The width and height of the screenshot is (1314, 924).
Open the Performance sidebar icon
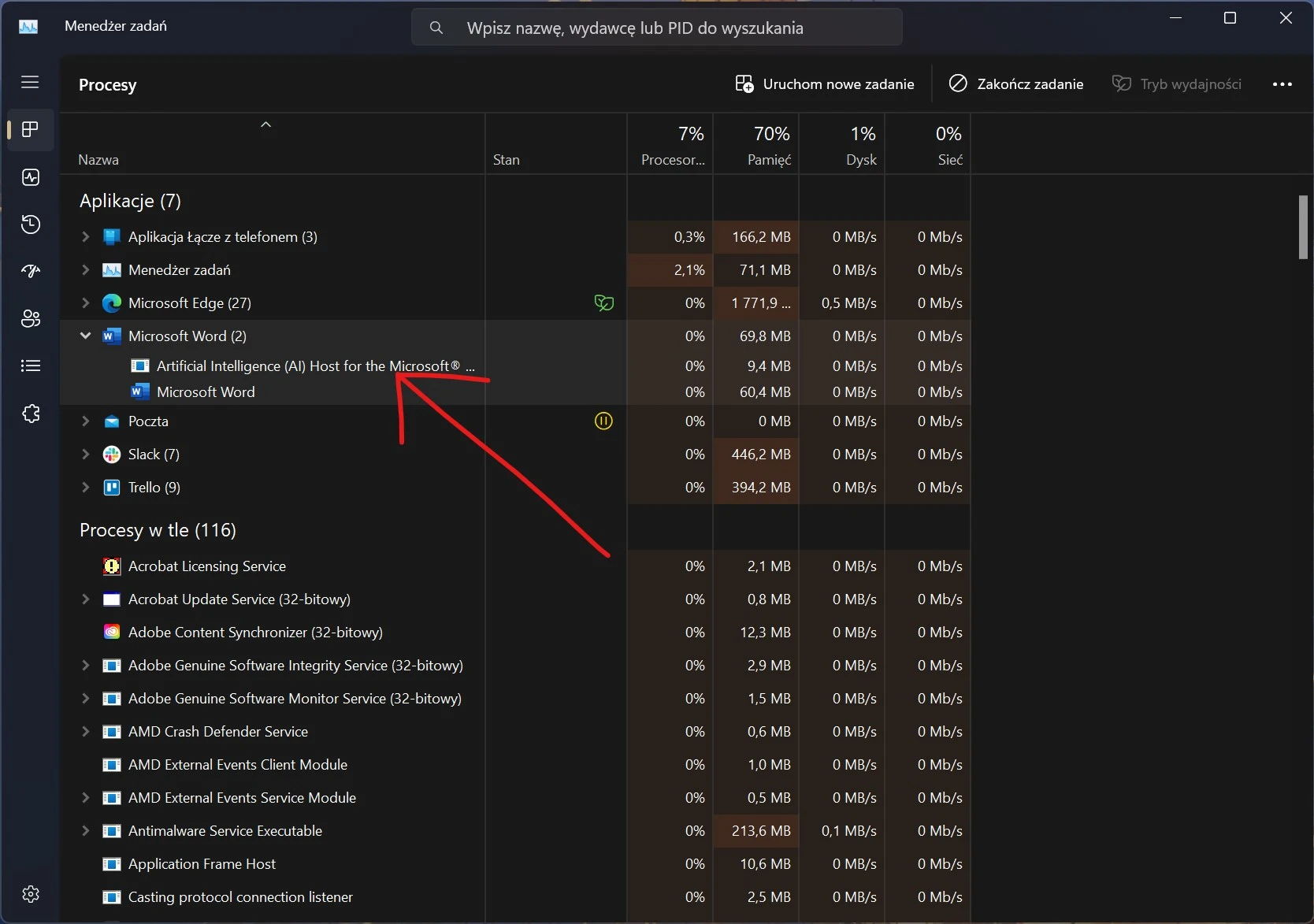point(31,177)
